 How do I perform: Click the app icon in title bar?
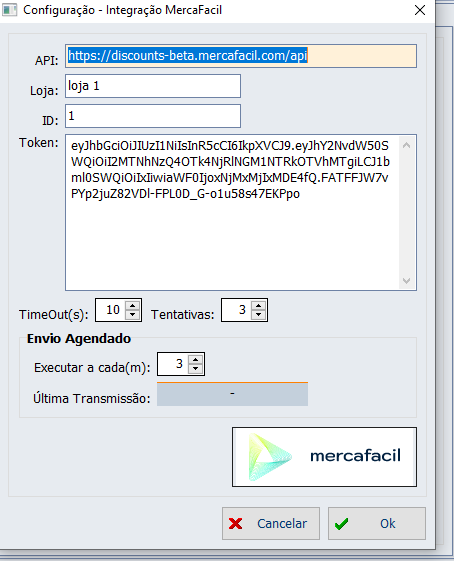(x=10, y=10)
